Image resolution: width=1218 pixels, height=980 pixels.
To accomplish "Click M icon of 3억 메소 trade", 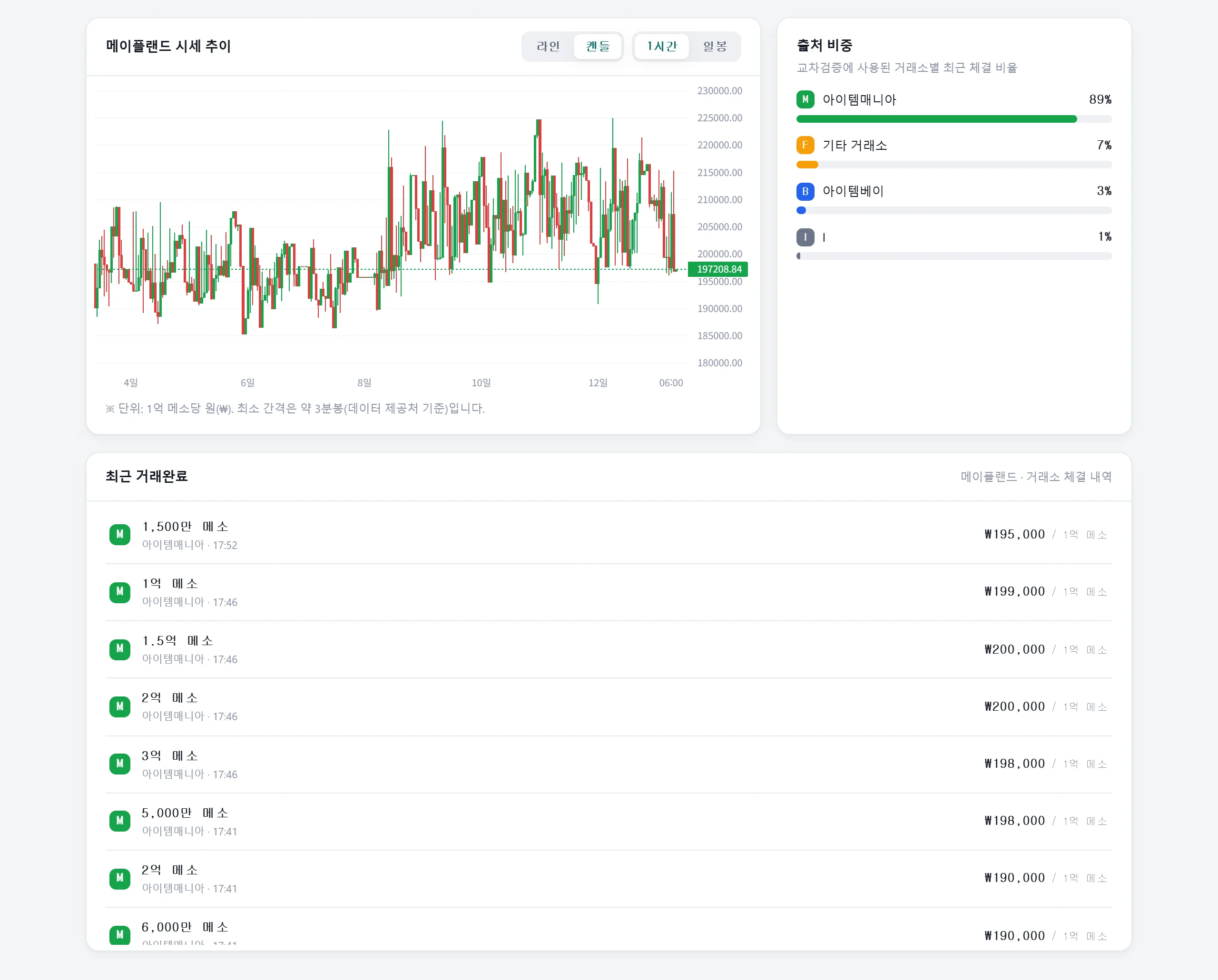I will (x=120, y=764).
